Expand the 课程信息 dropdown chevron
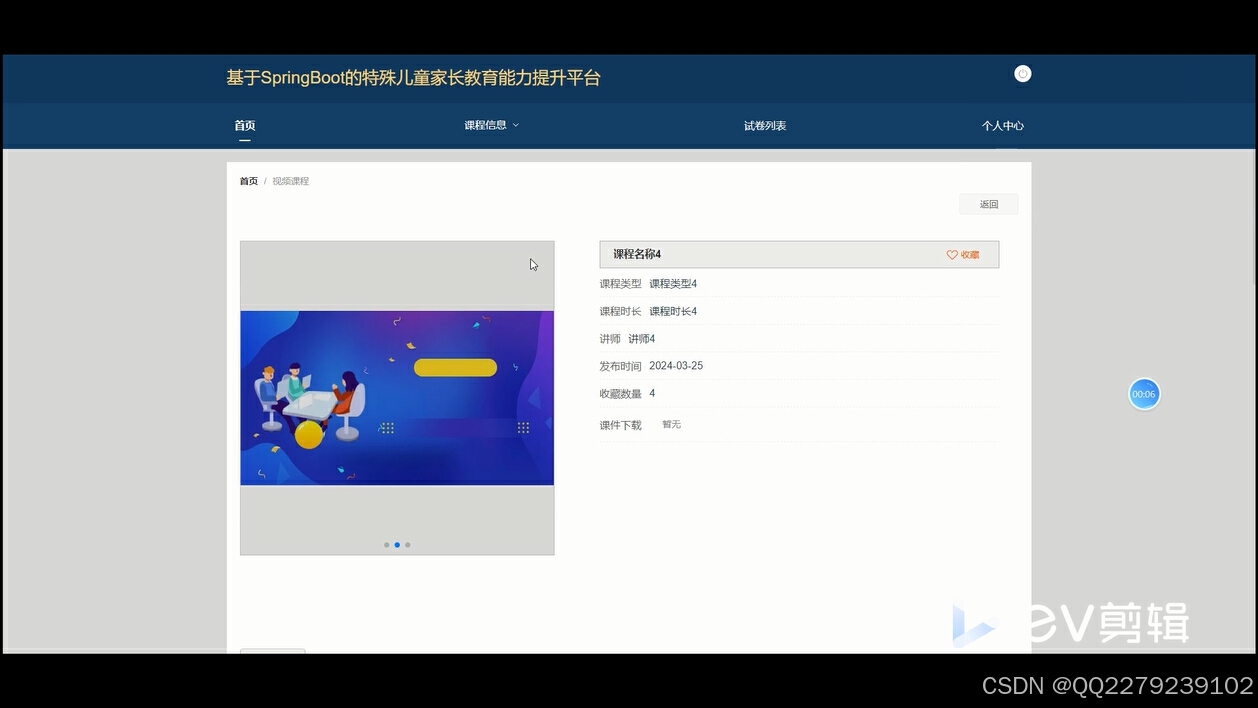Viewport: 1258px width, 708px height. pyautogui.click(x=516, y=125)
